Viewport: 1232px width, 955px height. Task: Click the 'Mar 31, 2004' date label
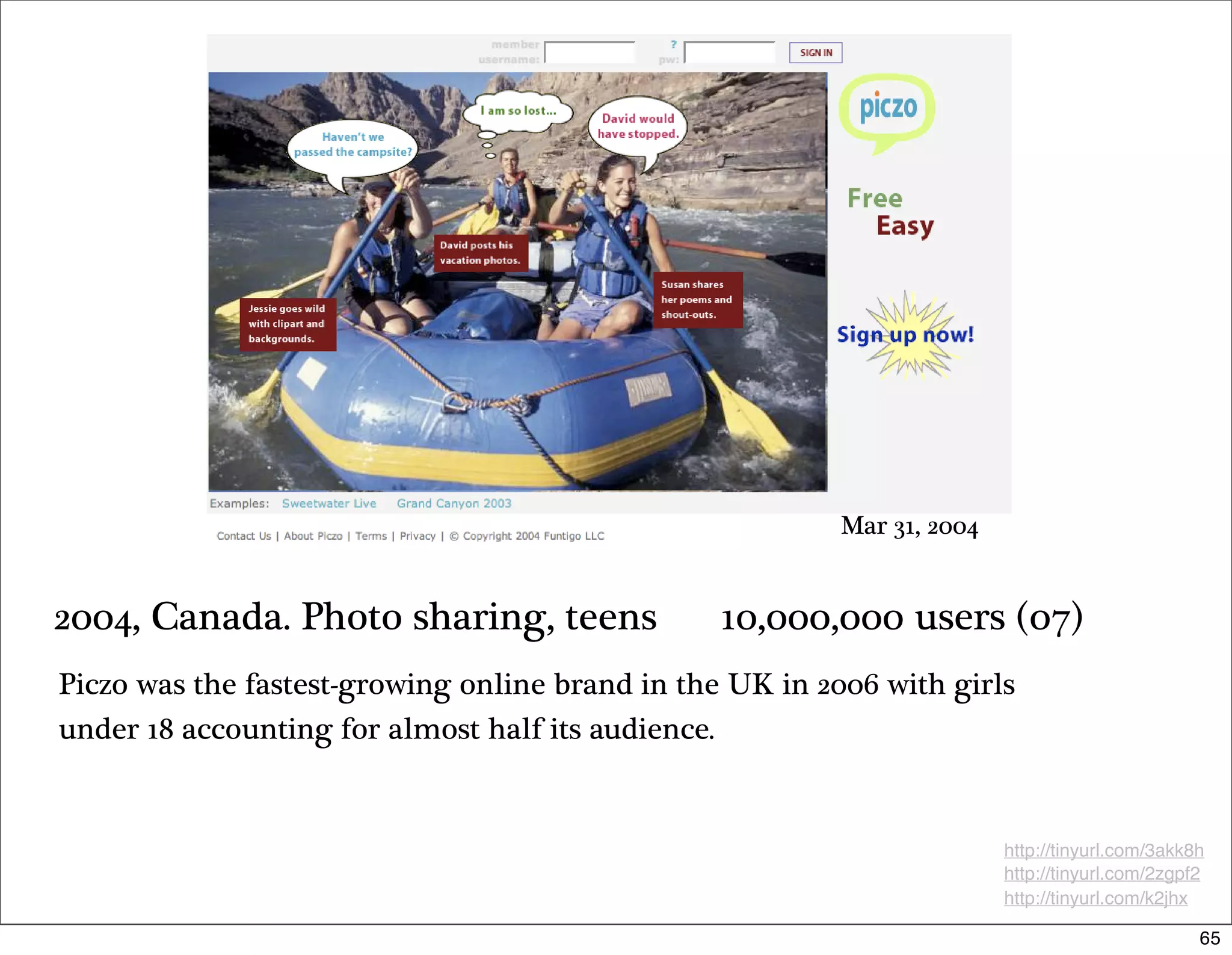pyautogui.click(x=909, y=527)
